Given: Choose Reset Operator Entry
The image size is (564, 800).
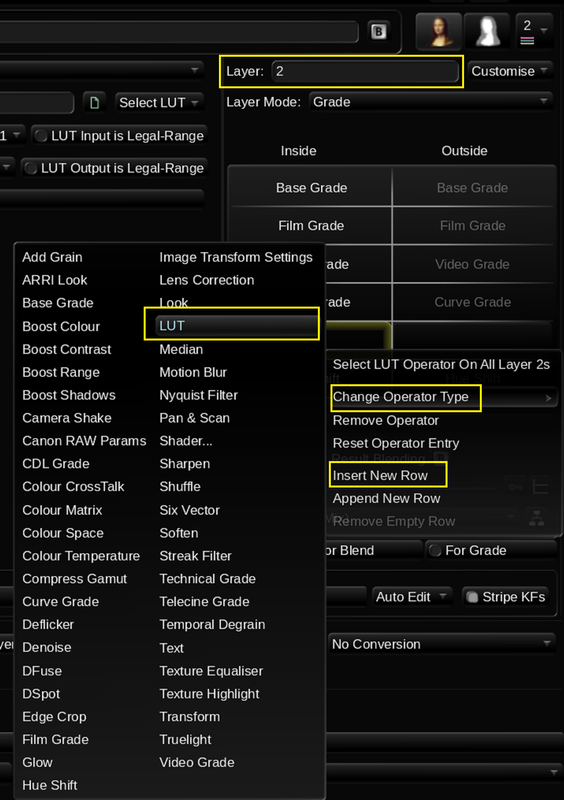Looking at the screenshot, I should pos(396,443).
